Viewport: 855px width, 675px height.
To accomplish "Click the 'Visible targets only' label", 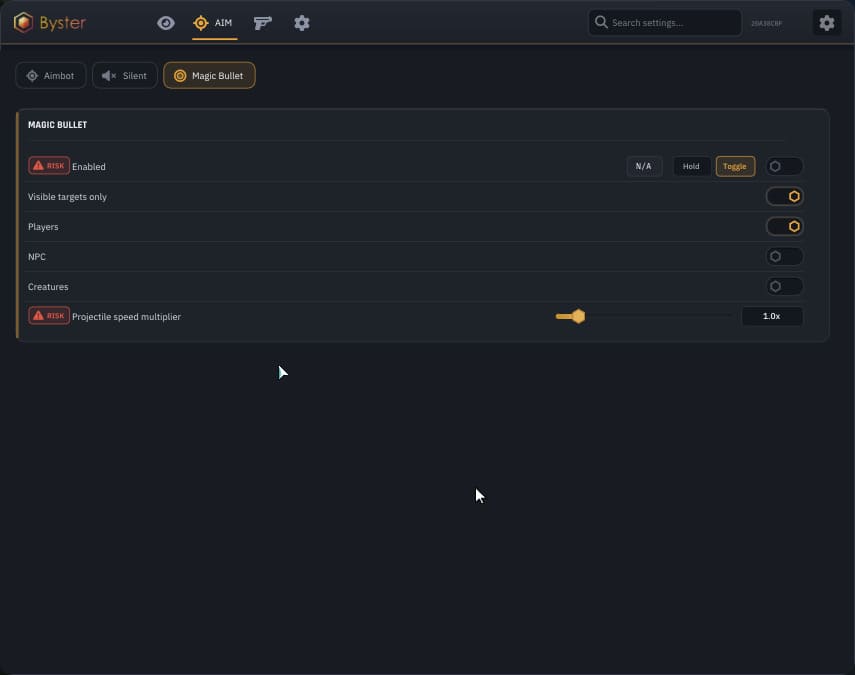I will [67, 197].
